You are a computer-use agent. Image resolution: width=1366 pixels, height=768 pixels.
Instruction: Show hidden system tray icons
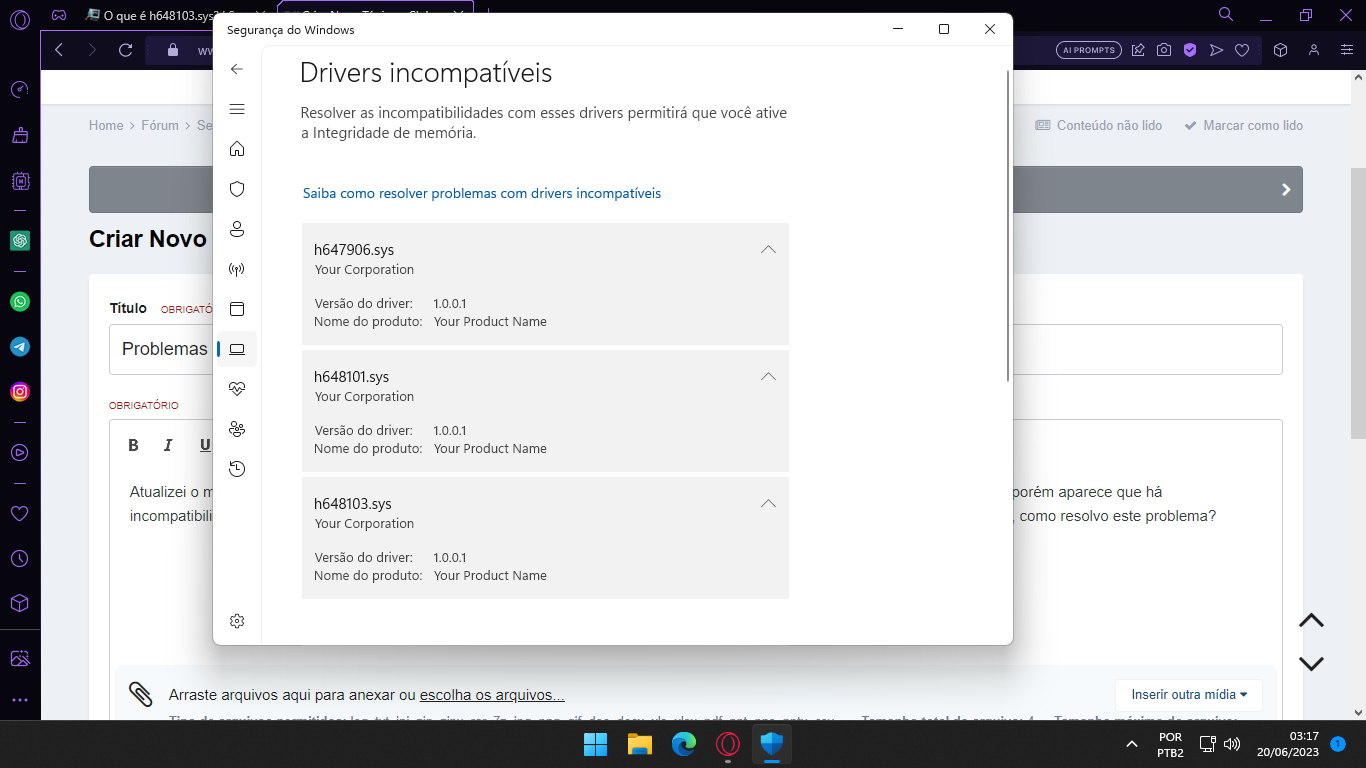pos(1132,744)
